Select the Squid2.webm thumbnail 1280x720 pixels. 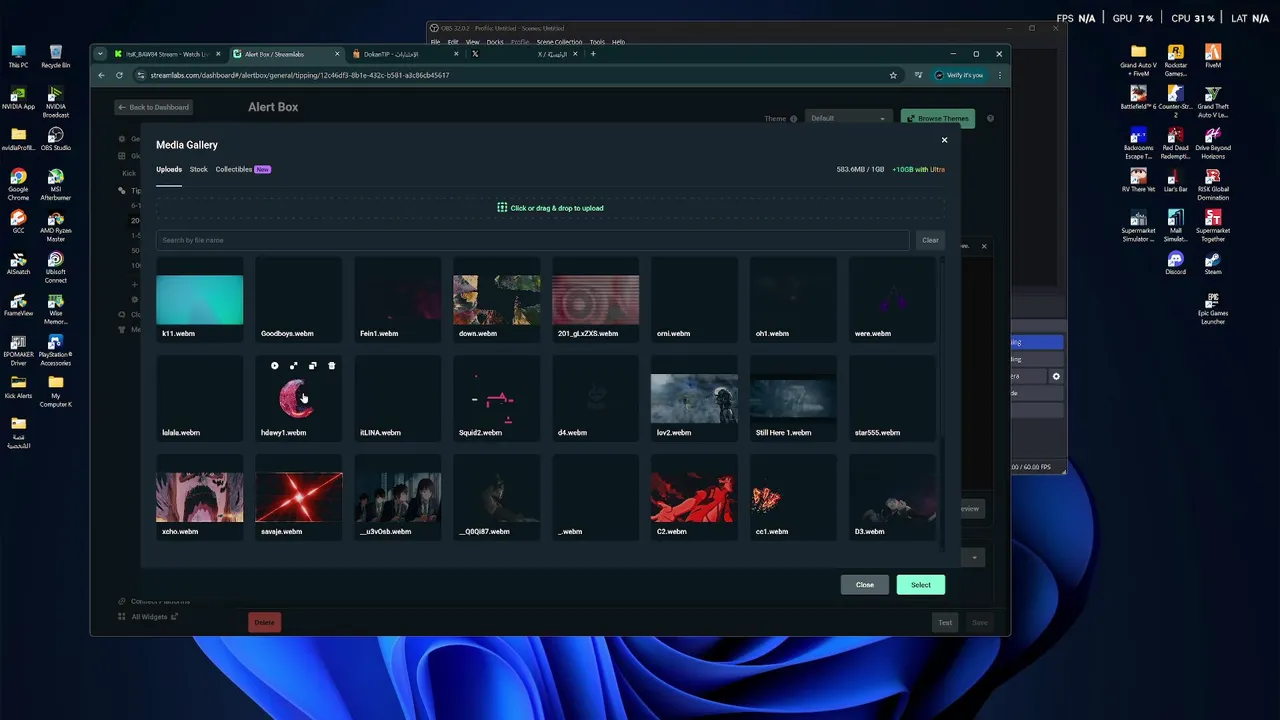[x=496, y=399]
